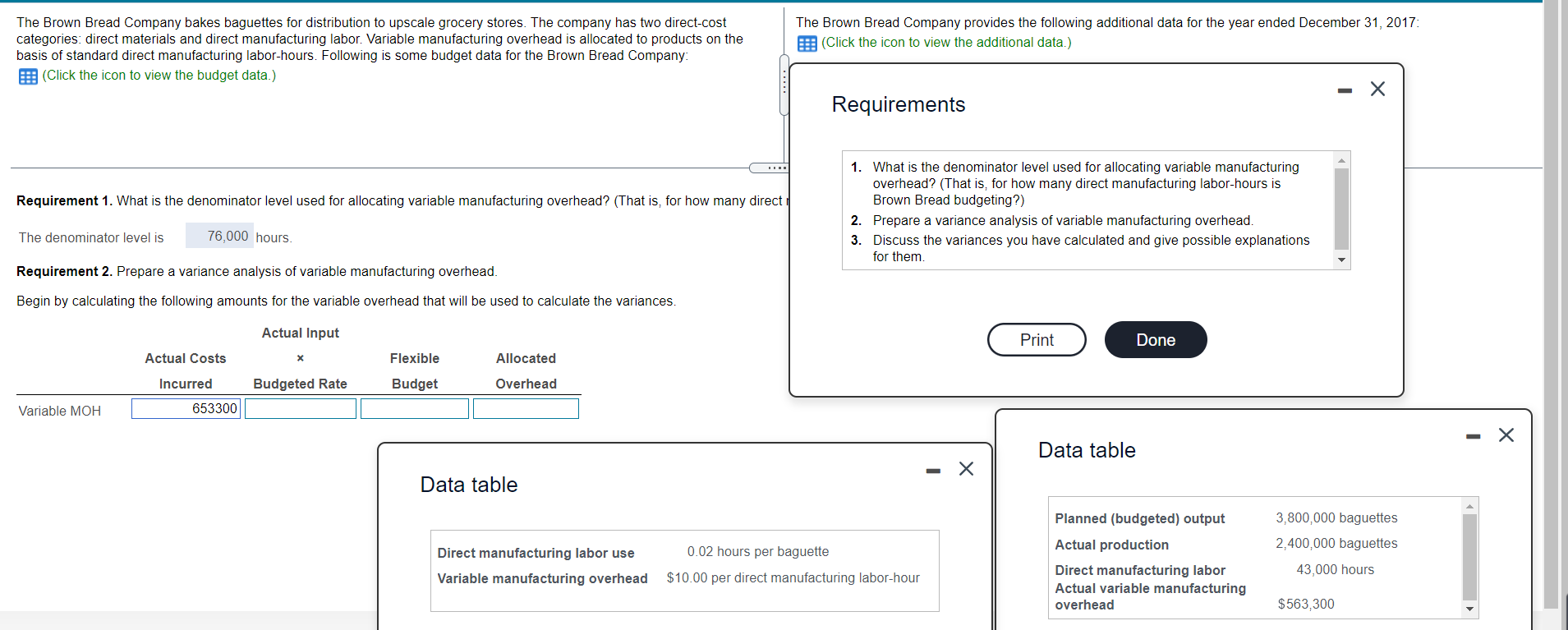Click the additional data table scroll-up arrow
This screenshot has width=1568, height=630.
coord(1470,506)
